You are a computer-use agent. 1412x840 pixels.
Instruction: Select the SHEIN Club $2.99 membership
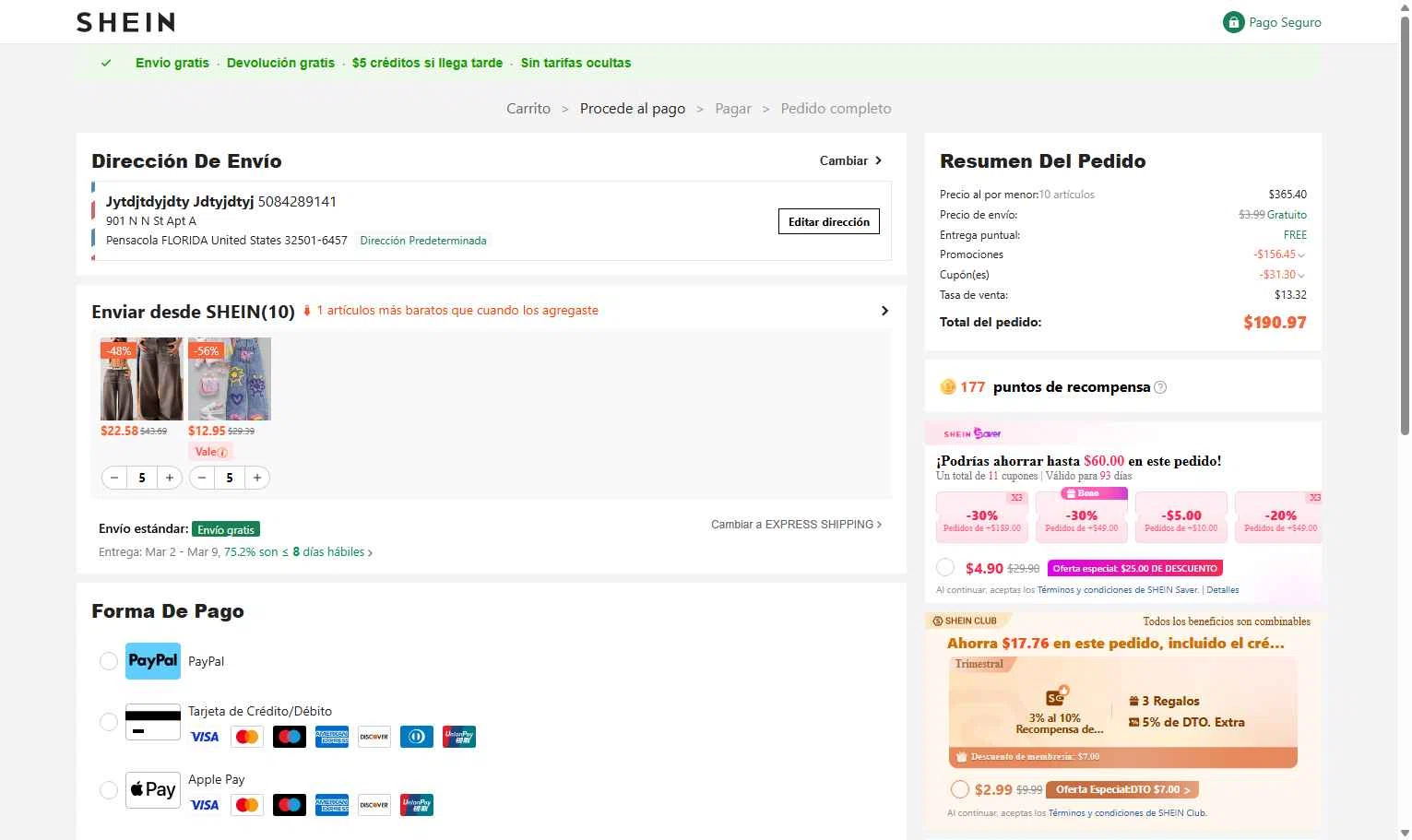click(960, 790)
